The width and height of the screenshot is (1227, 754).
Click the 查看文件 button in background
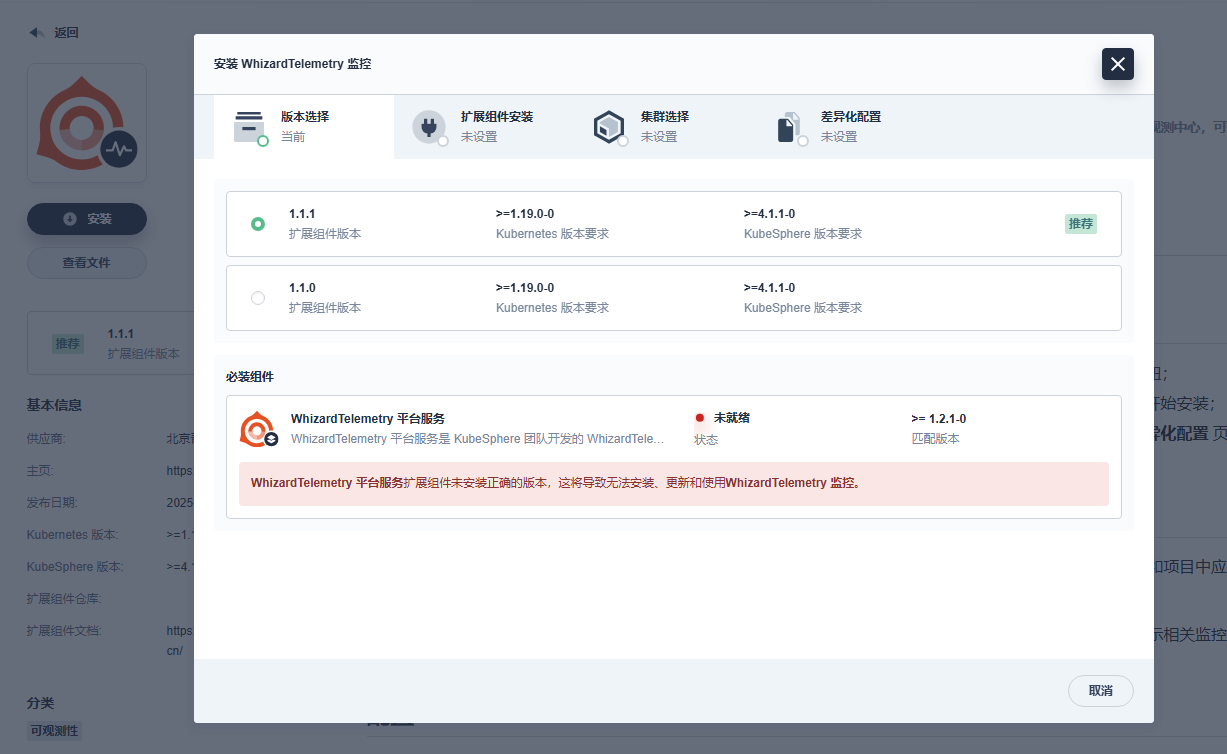click(x=87, y=263)
